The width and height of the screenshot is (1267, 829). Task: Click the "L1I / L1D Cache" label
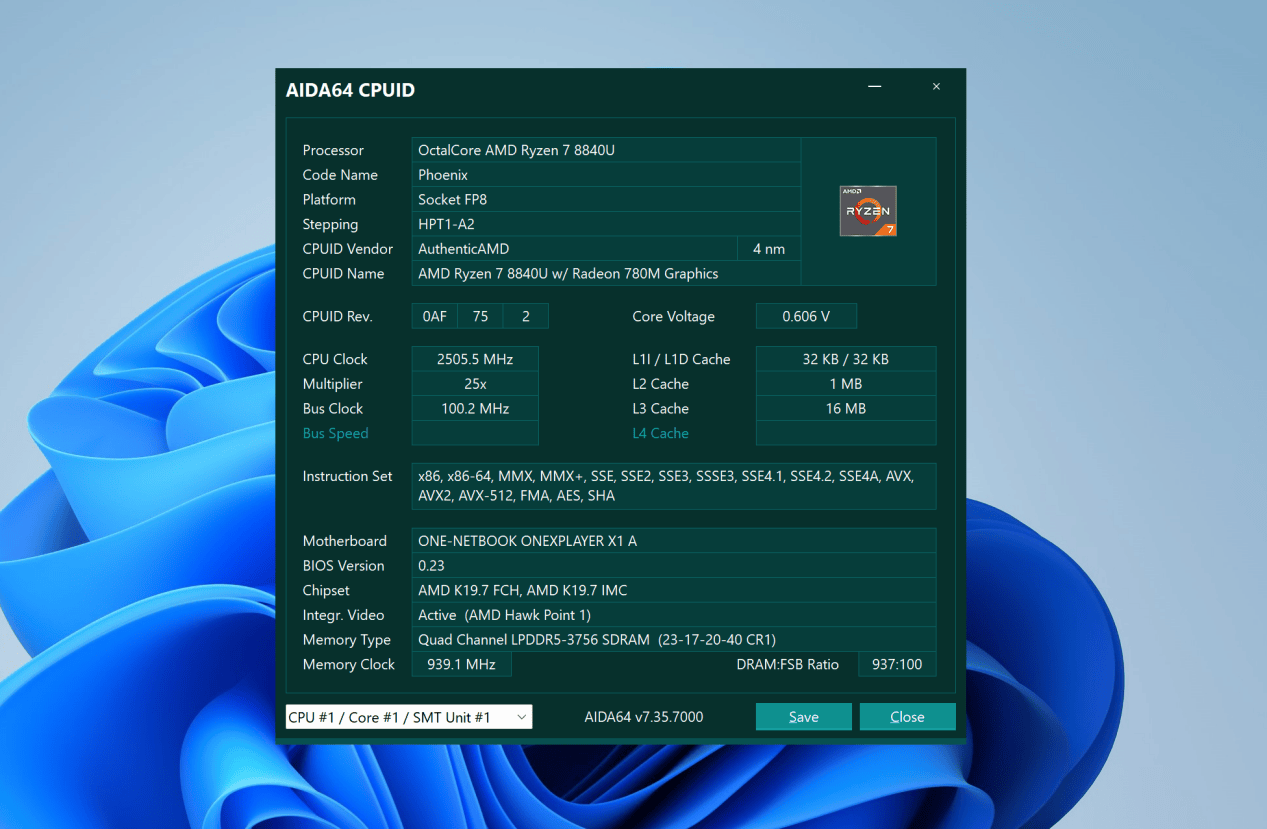click(682, 359)
